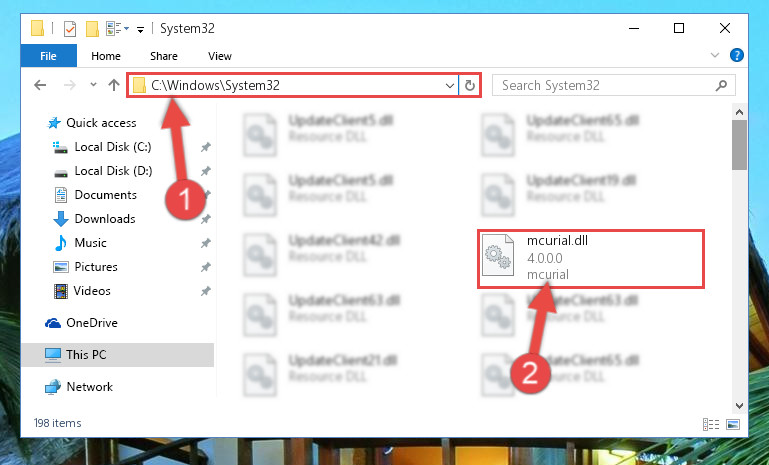The height and width of the screenshot is (465, 769).
Task: Refresh the System32 folder view
Action: coord(469,86)
